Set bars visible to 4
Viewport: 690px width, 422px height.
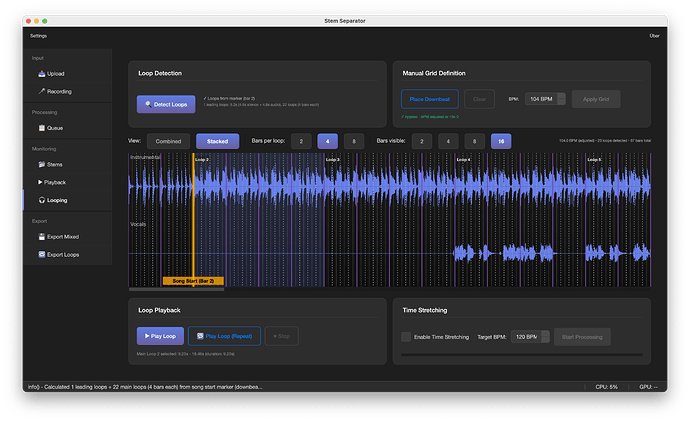449,142
